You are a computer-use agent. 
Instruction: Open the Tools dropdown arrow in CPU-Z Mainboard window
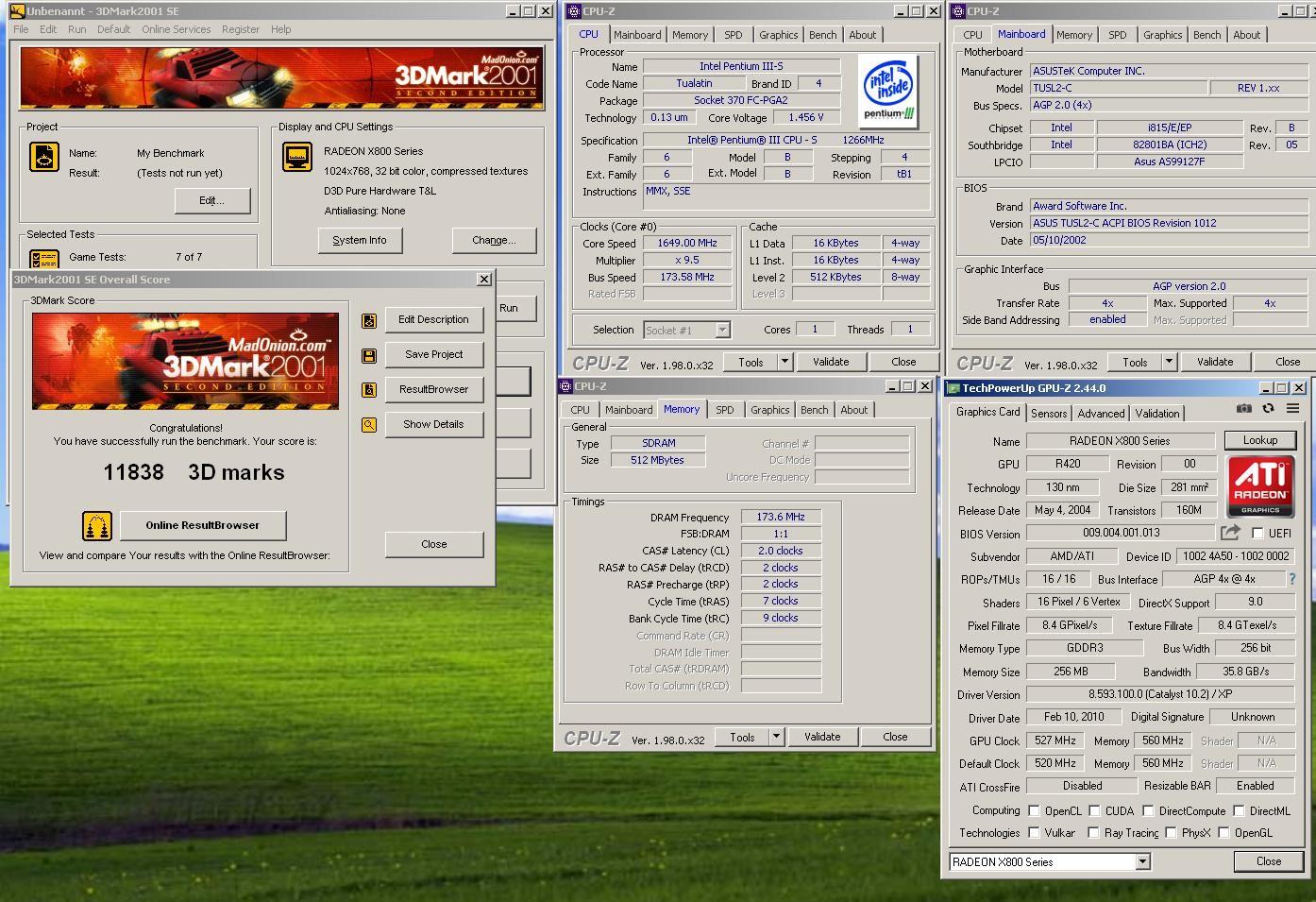tap(1168, 362)
